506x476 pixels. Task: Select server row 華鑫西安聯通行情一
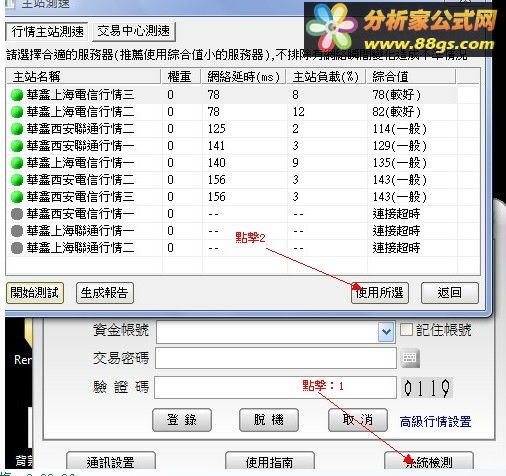pyautogui.click(x=243, y=146)
